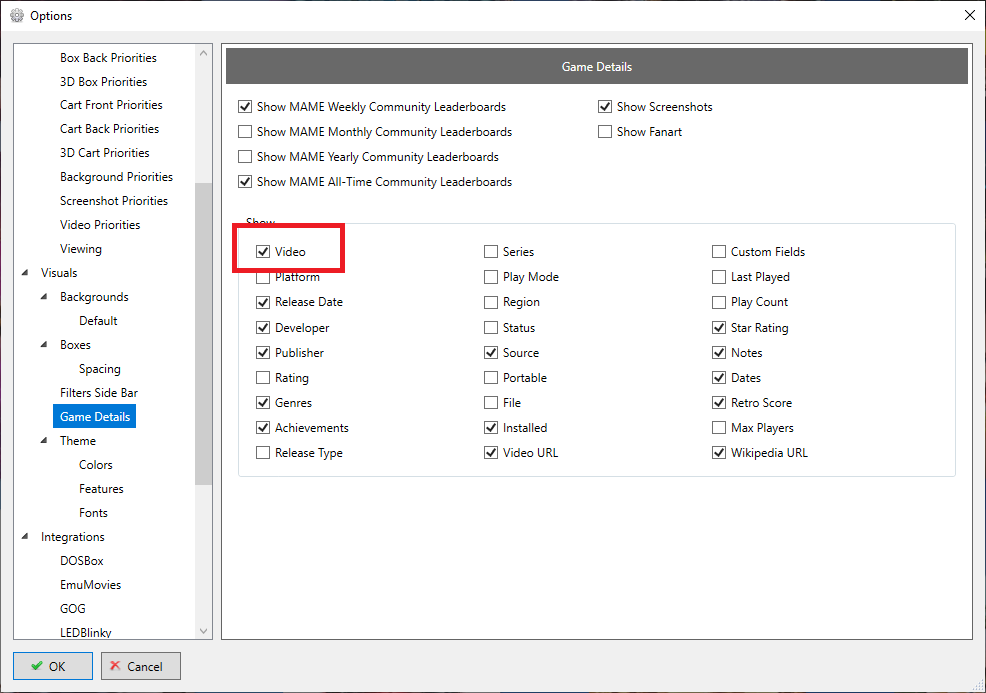Open Colors under Theme
986x693 pixels.
[x=96, y=465]
